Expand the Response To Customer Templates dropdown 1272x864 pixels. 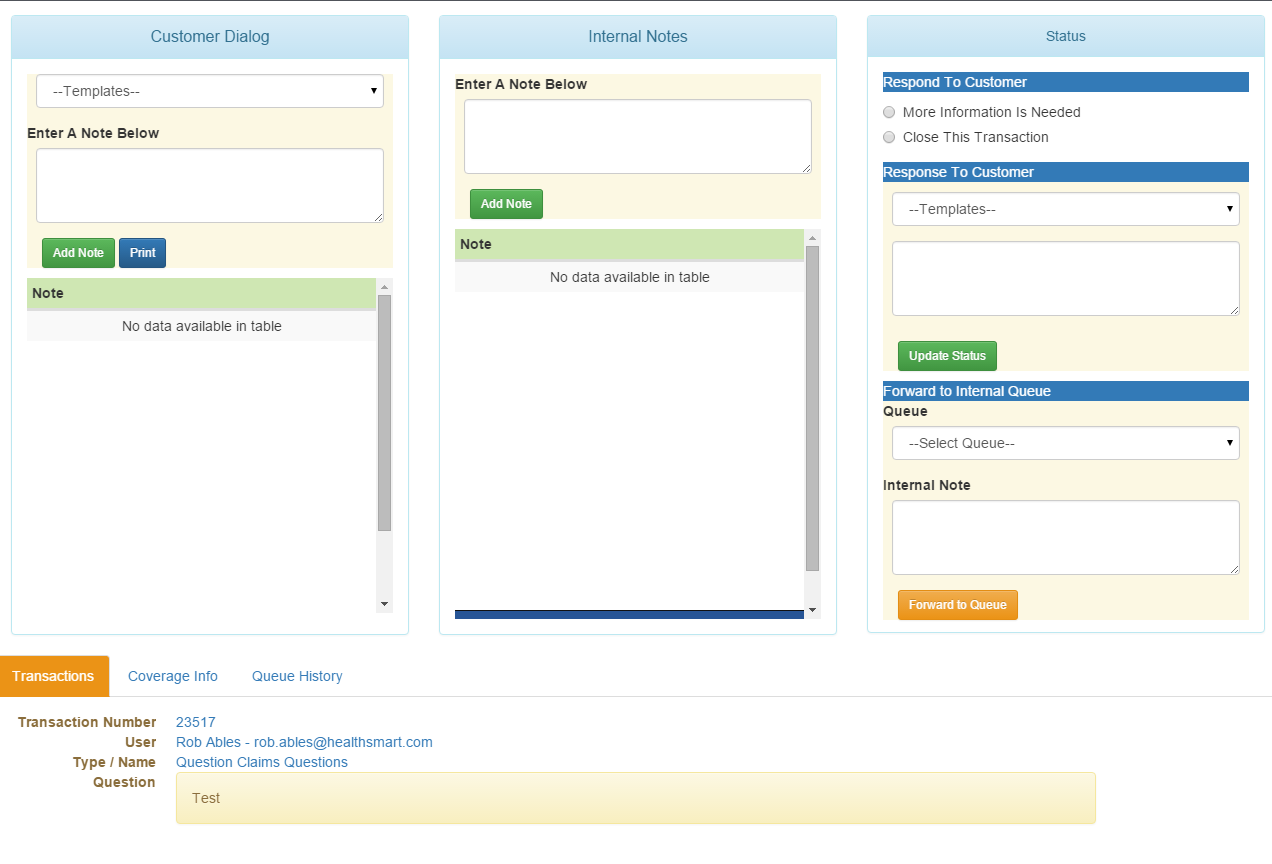coord(1065,209)
